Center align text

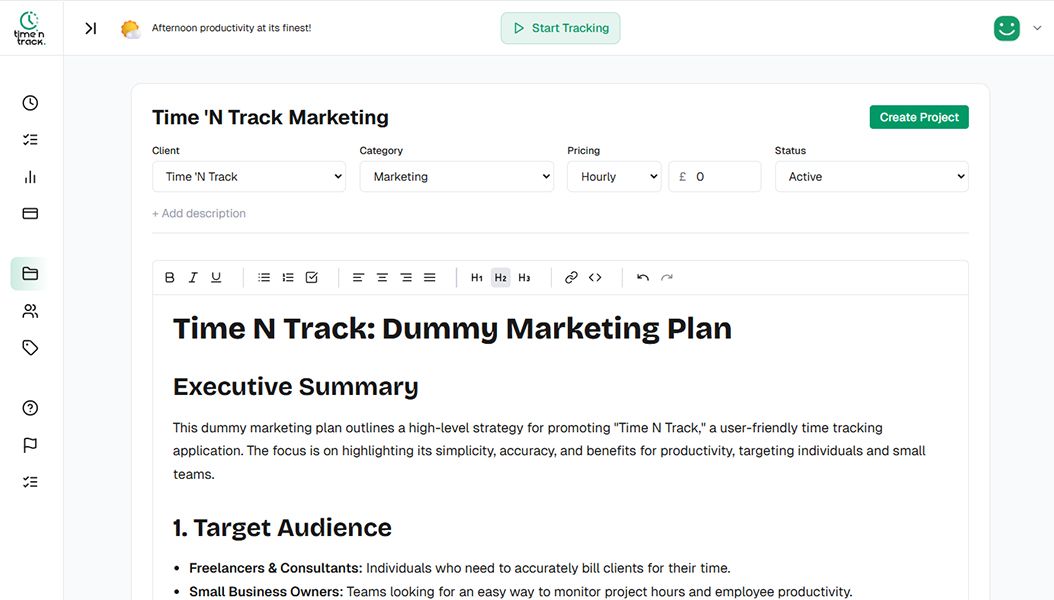[382, 277]
